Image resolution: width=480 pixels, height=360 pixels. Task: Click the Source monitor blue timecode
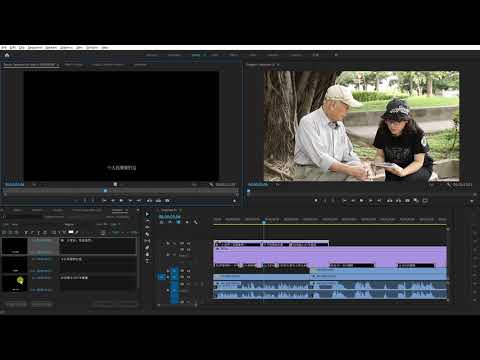[15, 184]
